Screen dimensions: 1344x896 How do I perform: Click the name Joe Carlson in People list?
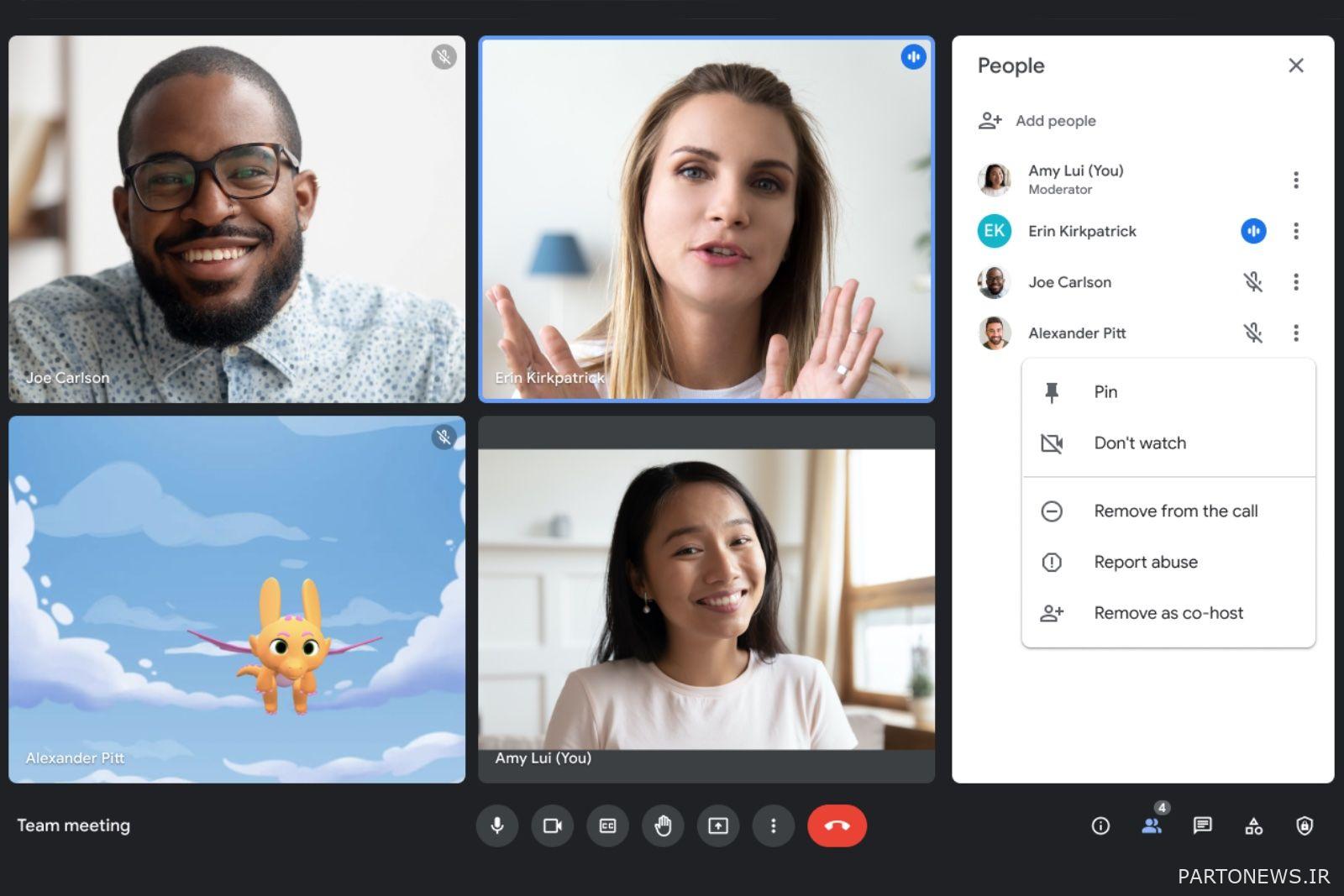(1069, 282)
